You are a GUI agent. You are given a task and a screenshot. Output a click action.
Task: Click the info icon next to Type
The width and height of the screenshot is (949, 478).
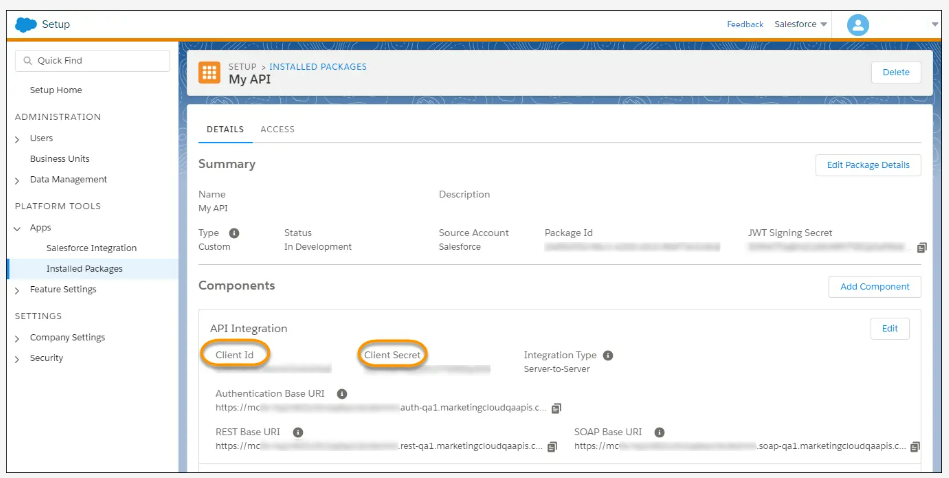234,233
